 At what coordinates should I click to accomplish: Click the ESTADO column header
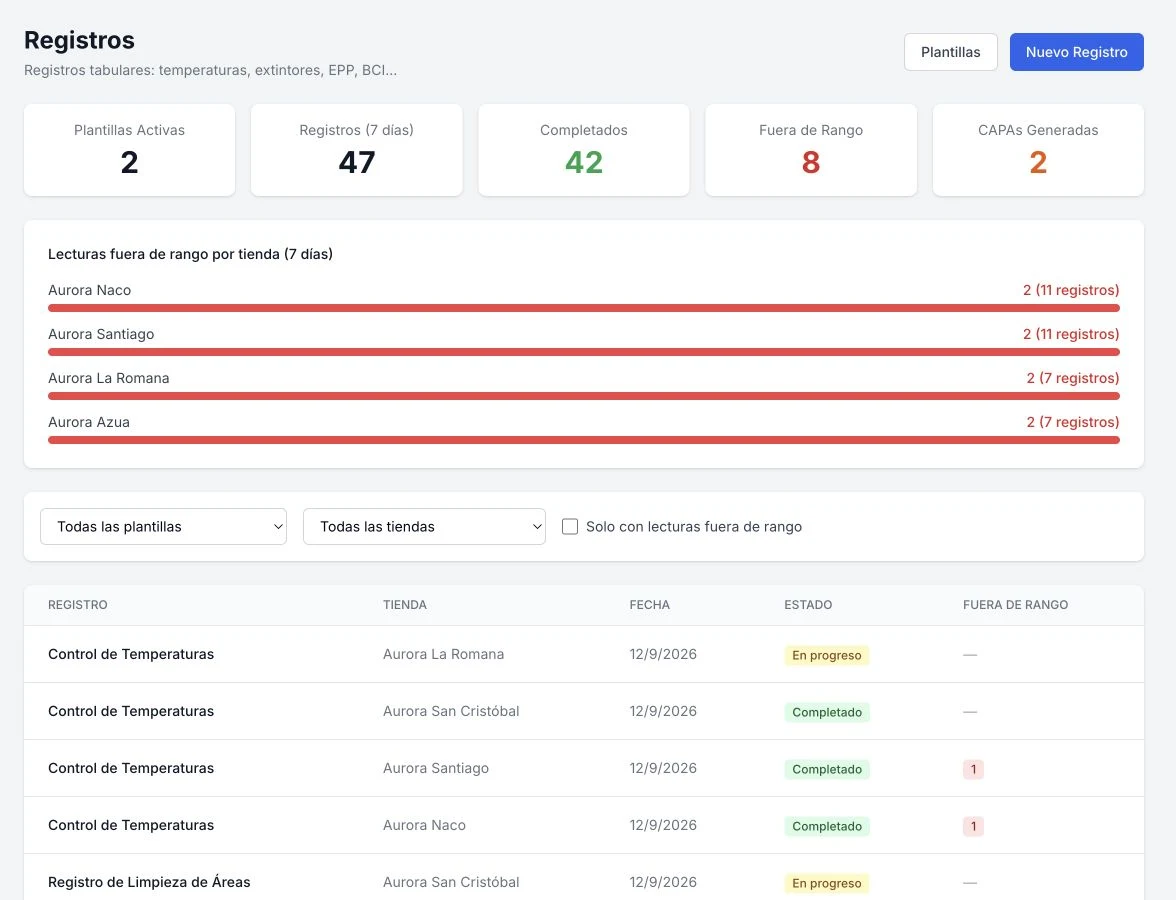click(x=808, y=604)
